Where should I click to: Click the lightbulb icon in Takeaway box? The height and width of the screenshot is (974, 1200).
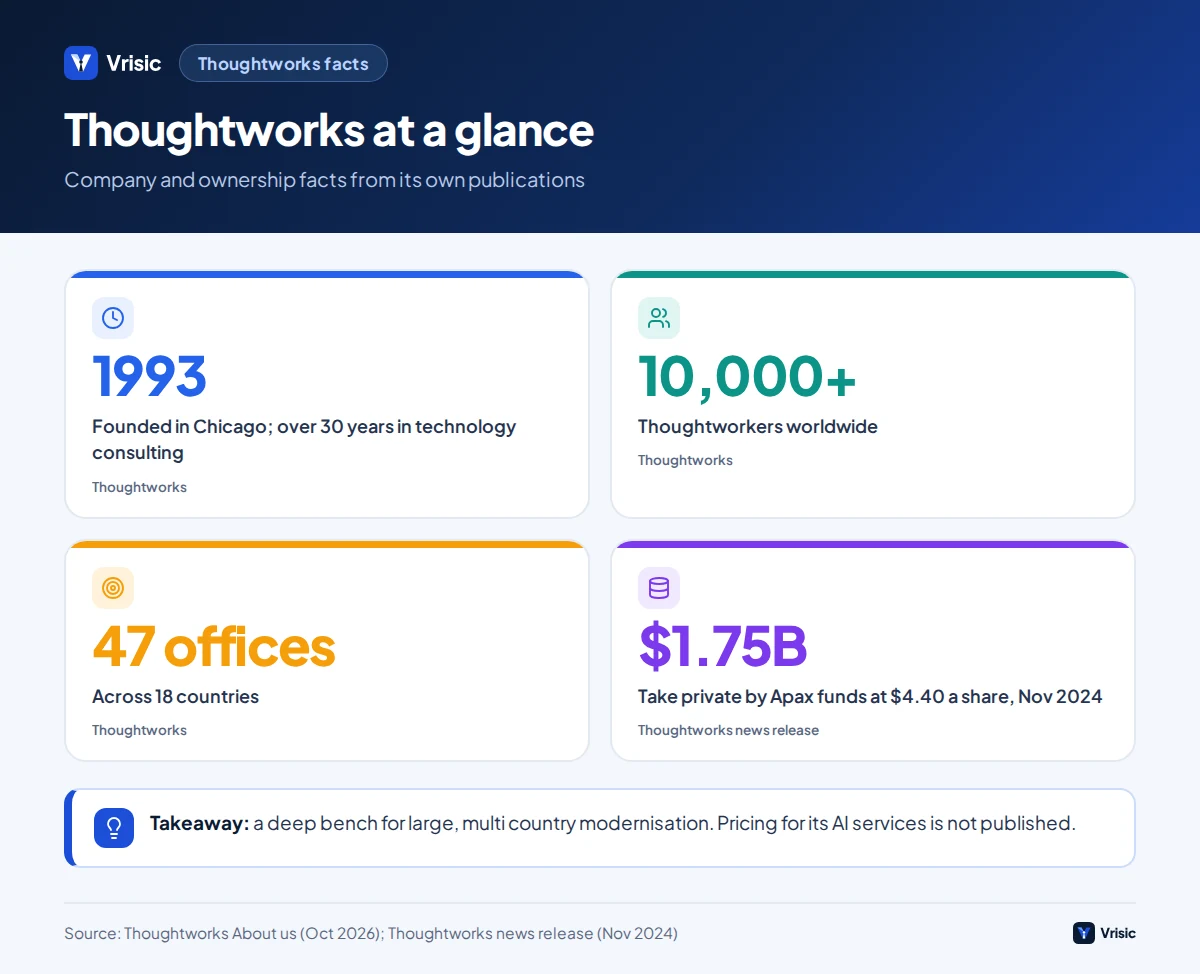coord(114,828)
